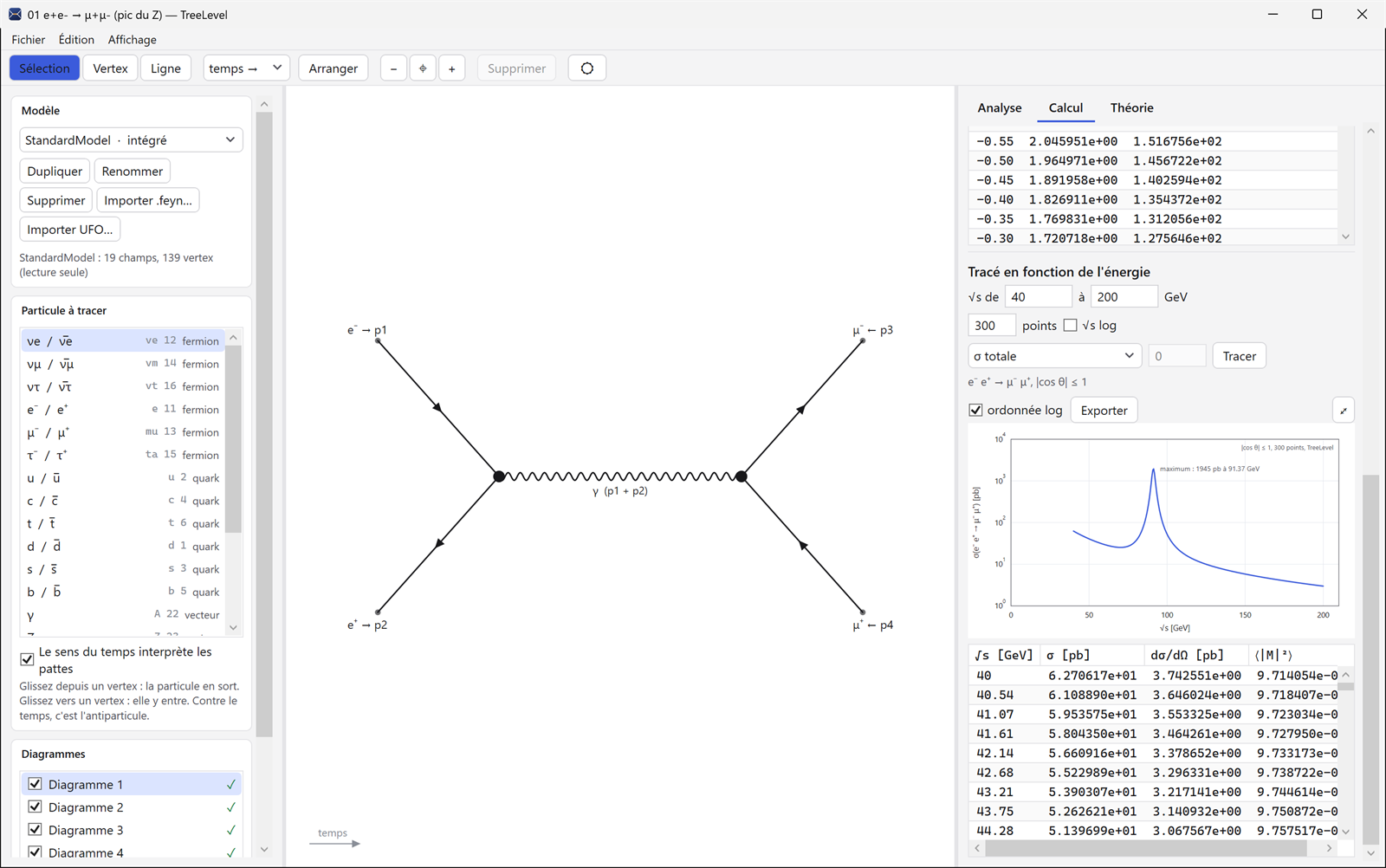1386x868 pixels.
Task: Click up arrow of left panel scrollbar
Action: click(x=264, y=104)
